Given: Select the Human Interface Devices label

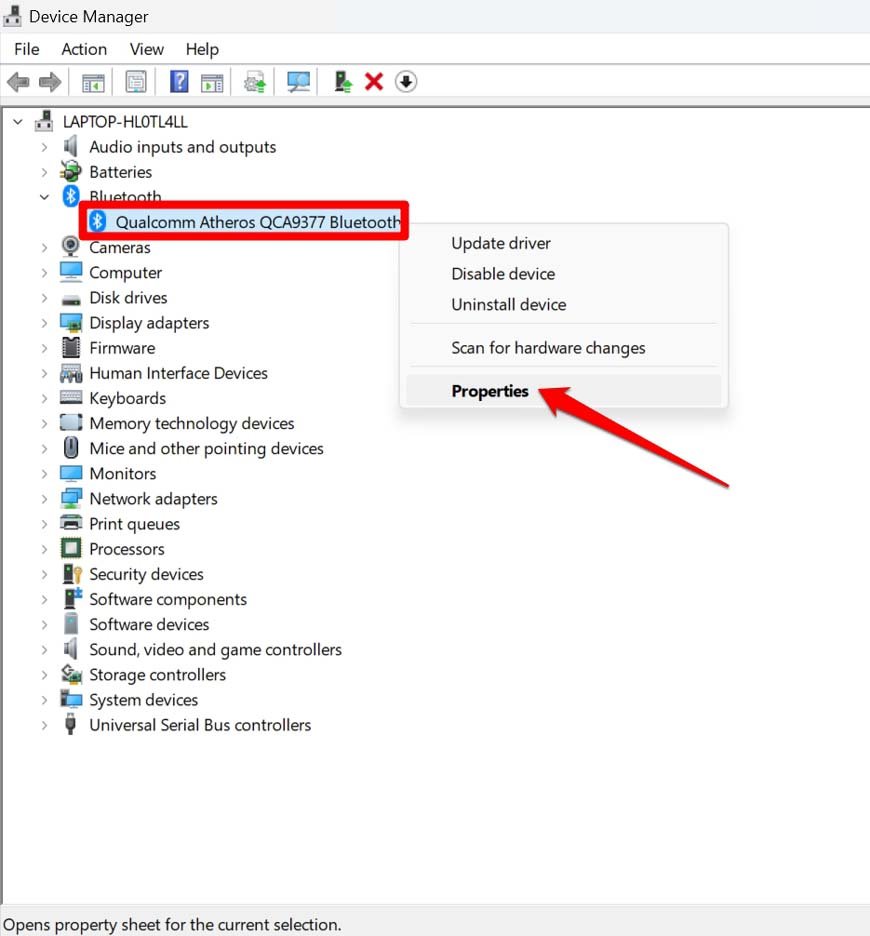Looking at the screenshot, I should [x=179, y=373].
